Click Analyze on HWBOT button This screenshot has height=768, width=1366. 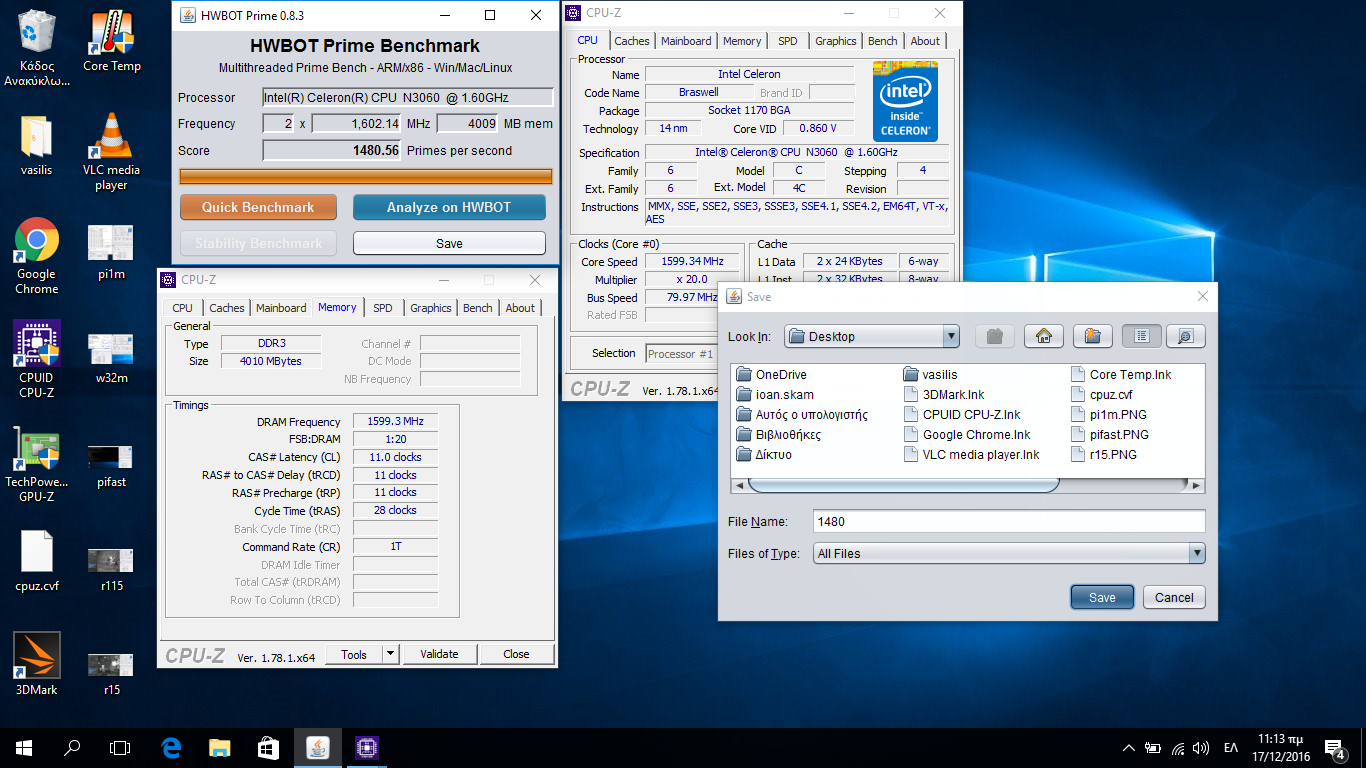(449, 207)
